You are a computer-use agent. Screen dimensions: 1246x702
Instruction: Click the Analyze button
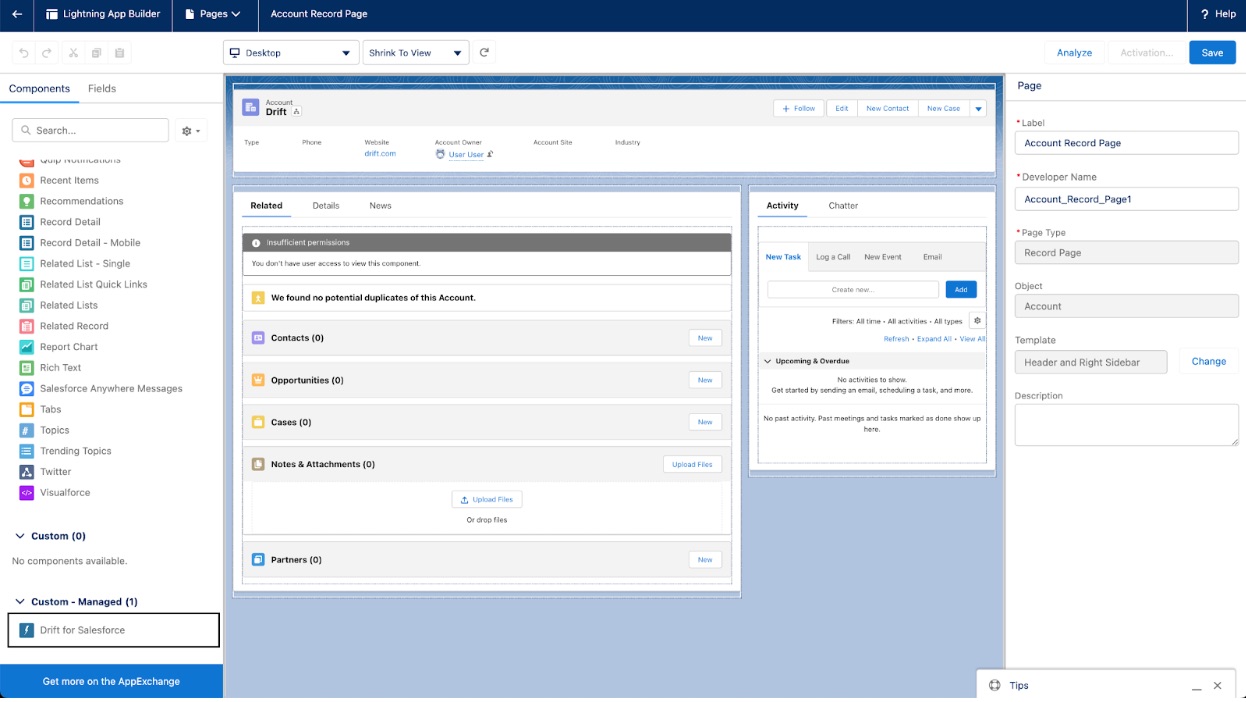coord(1074,53)
